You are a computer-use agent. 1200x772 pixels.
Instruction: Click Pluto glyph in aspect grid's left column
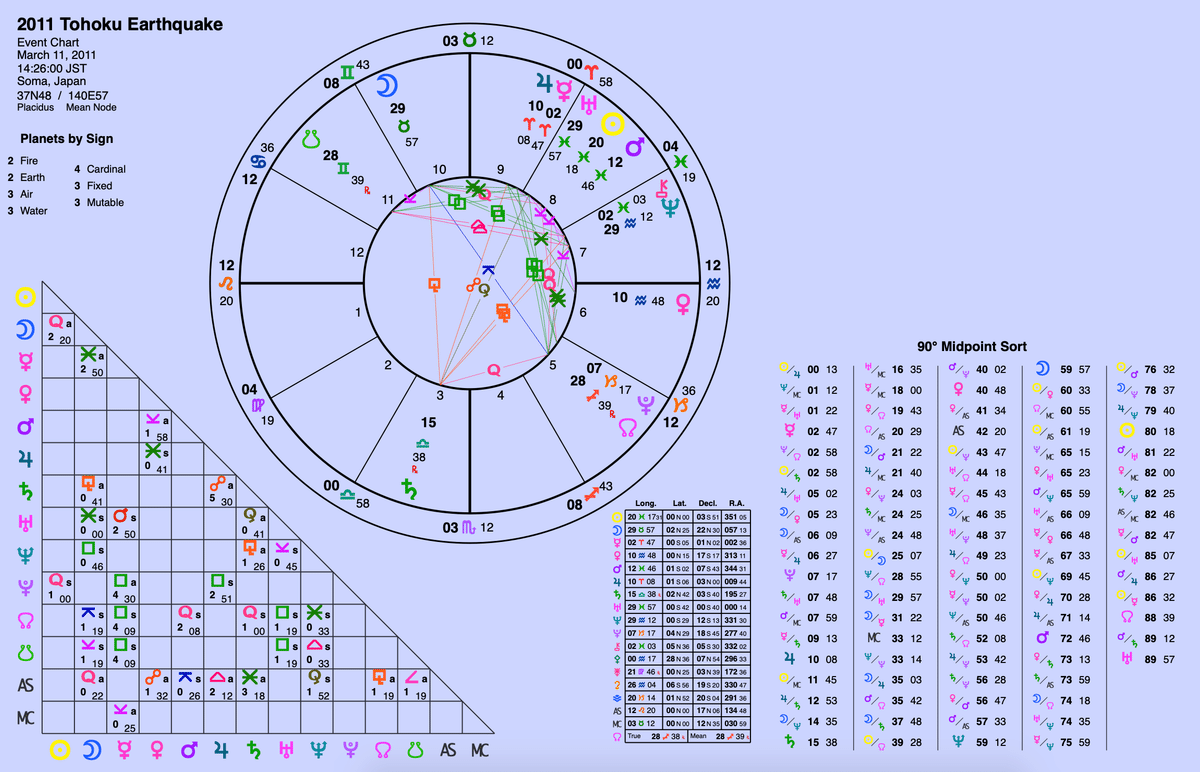26,587
